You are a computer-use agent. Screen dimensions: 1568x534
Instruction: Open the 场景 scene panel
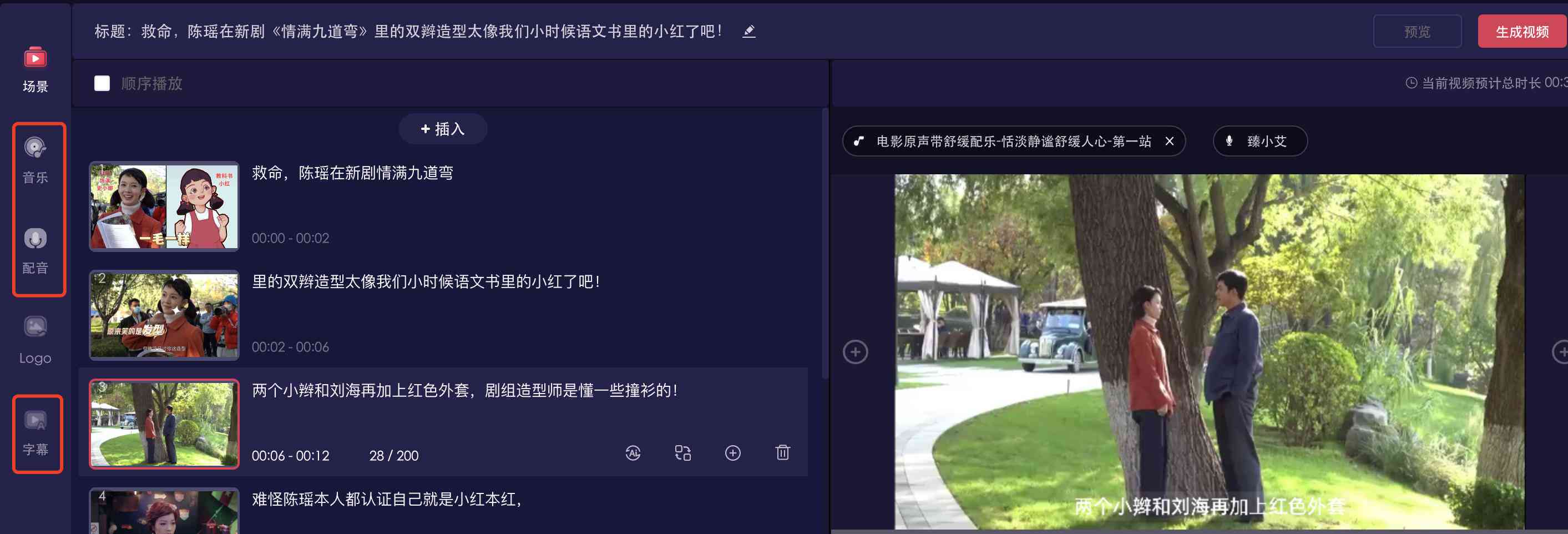pyautogui.click(x=36, y=69)
